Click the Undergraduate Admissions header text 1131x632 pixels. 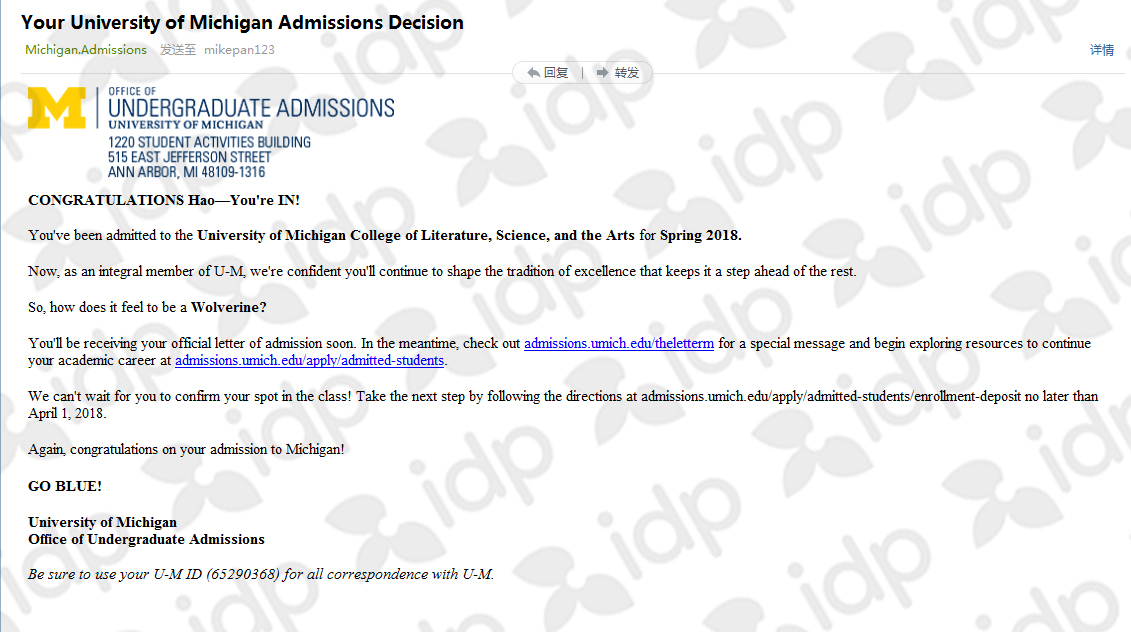pos(250,108)
